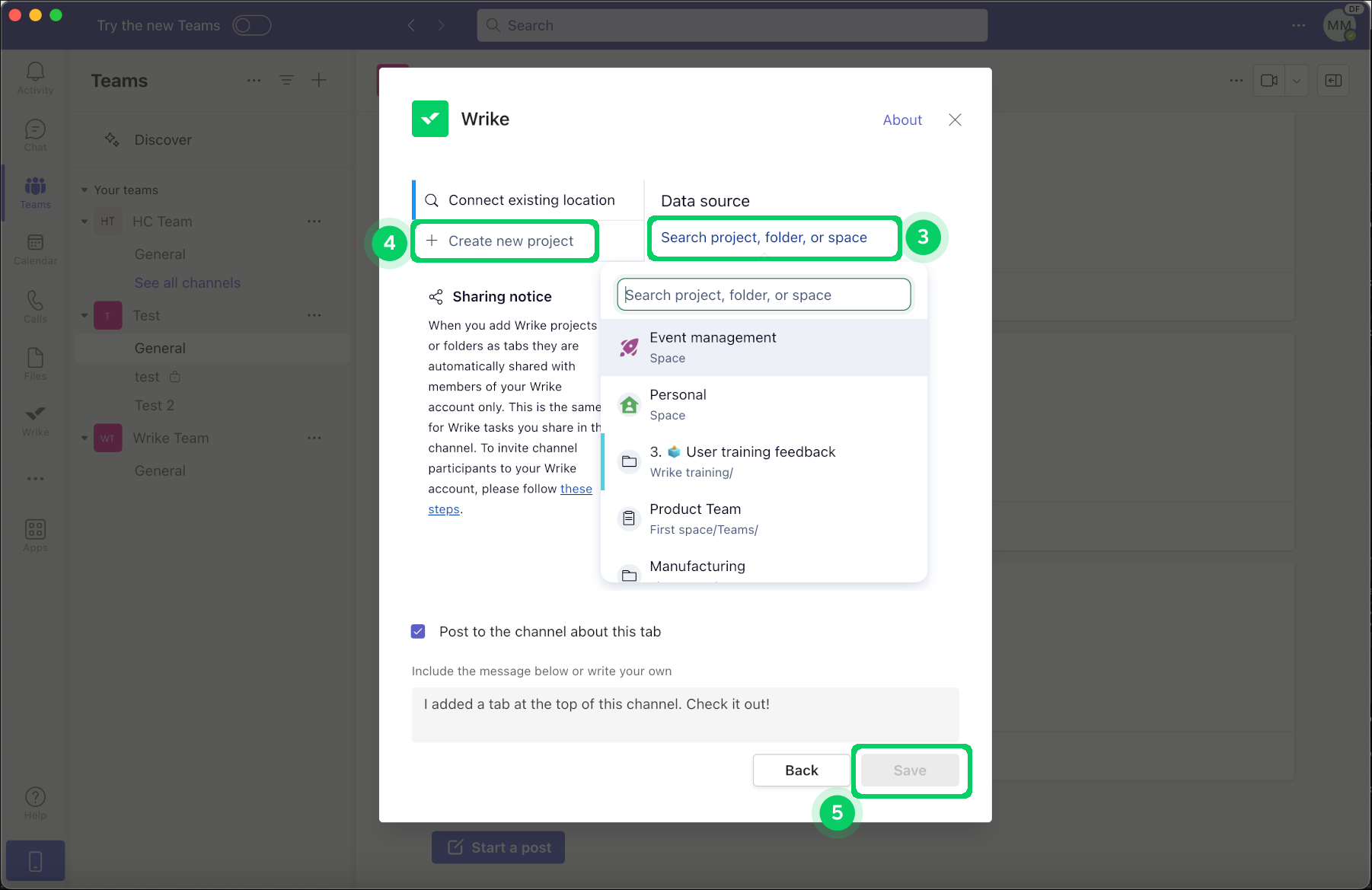Collapse the Your teams section
The image size is (1372, 890).
pyautogui.click(x=85, y=190)
